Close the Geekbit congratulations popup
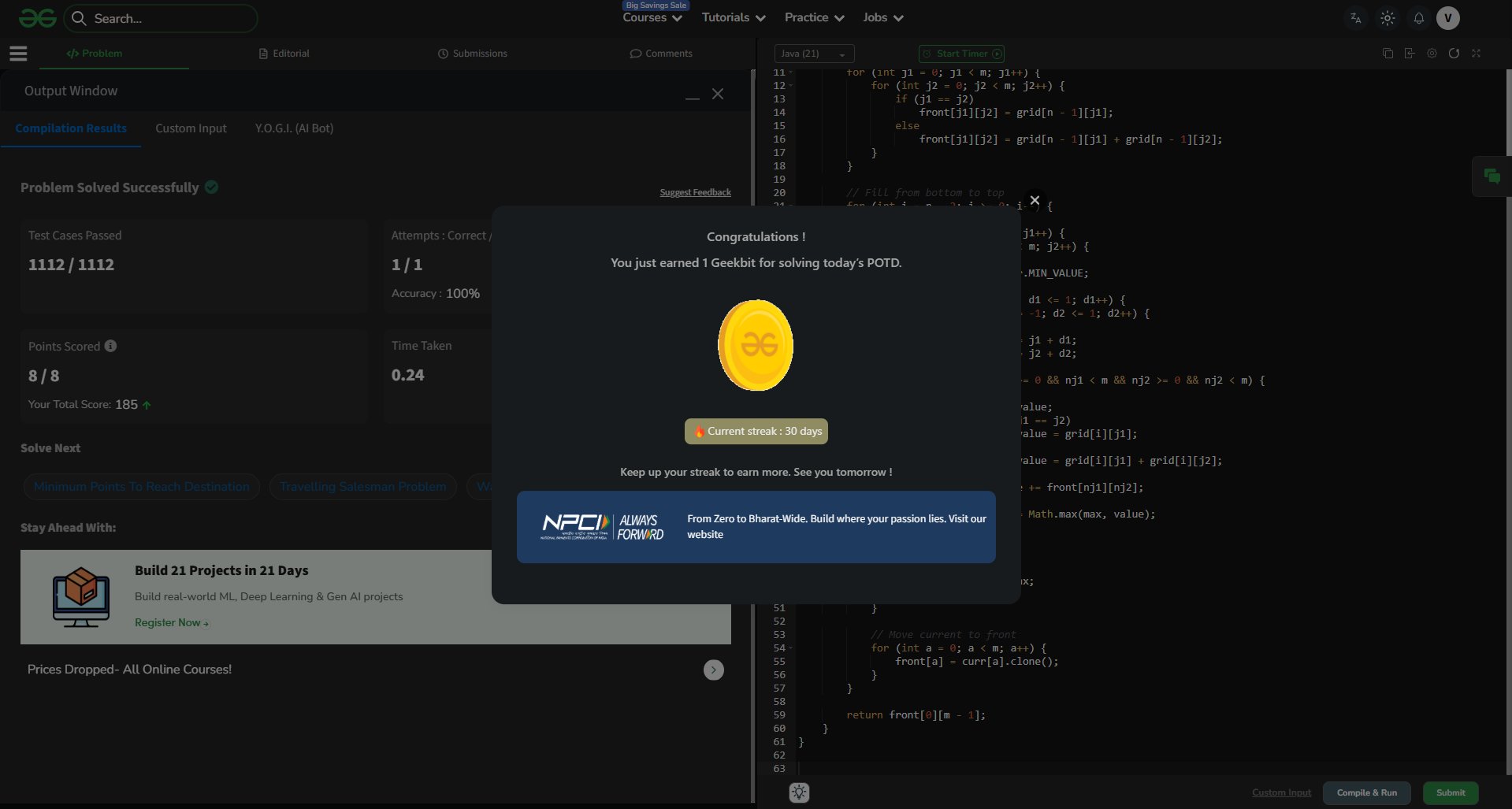 (1035, 200)
